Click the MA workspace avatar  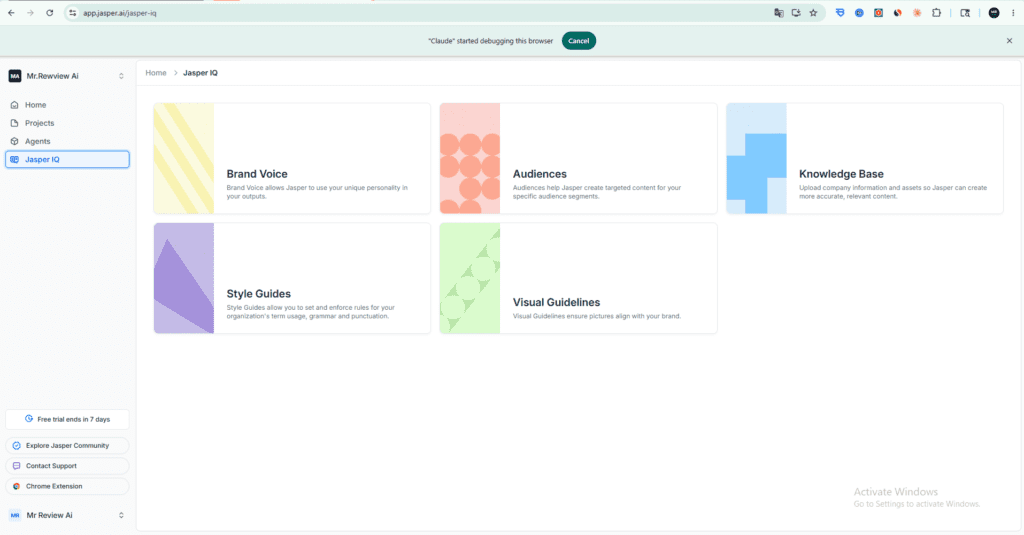[14, 76]
